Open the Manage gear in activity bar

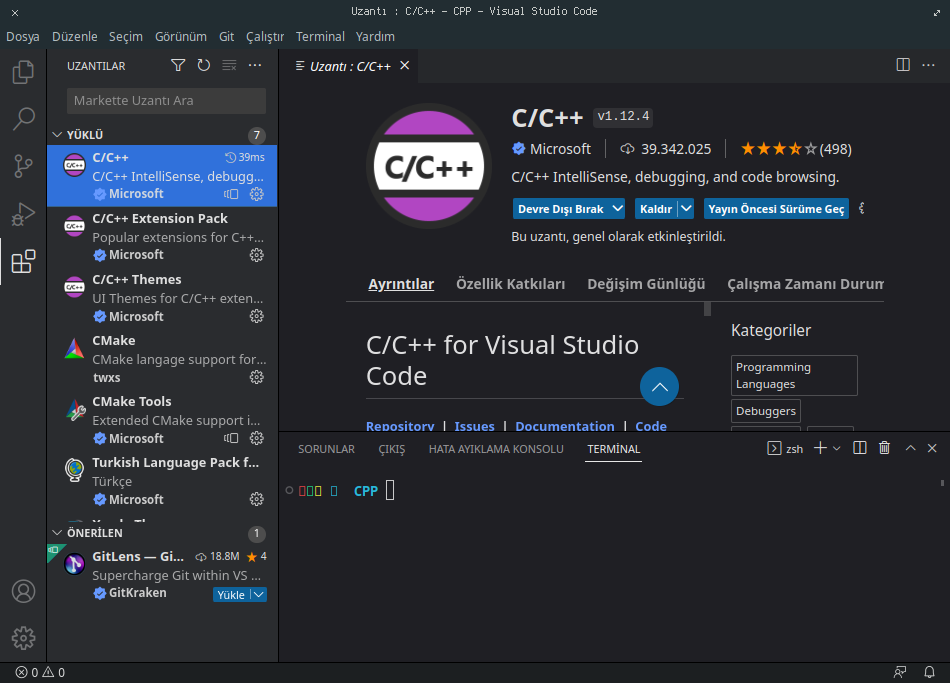[x=23, y=638]
